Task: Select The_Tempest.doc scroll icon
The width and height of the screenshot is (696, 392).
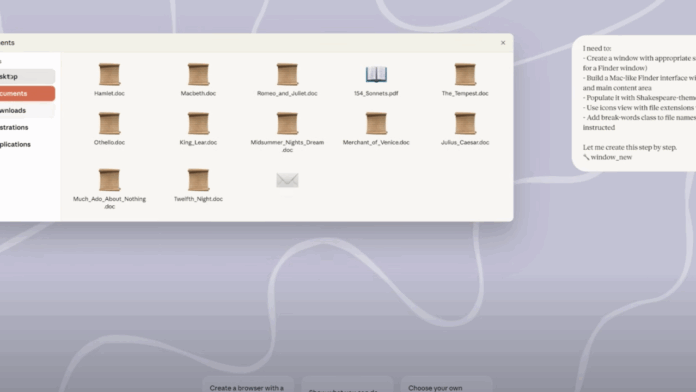Action: [465, 74]
